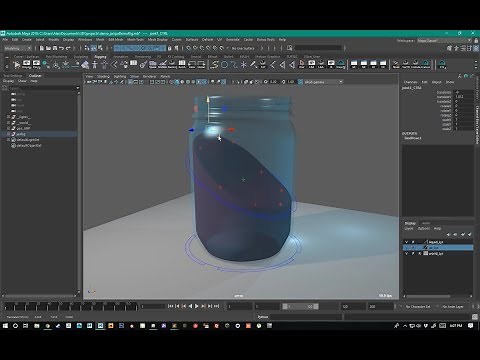
Task: Click the playback range slider bar
Action: coord(300,306)
